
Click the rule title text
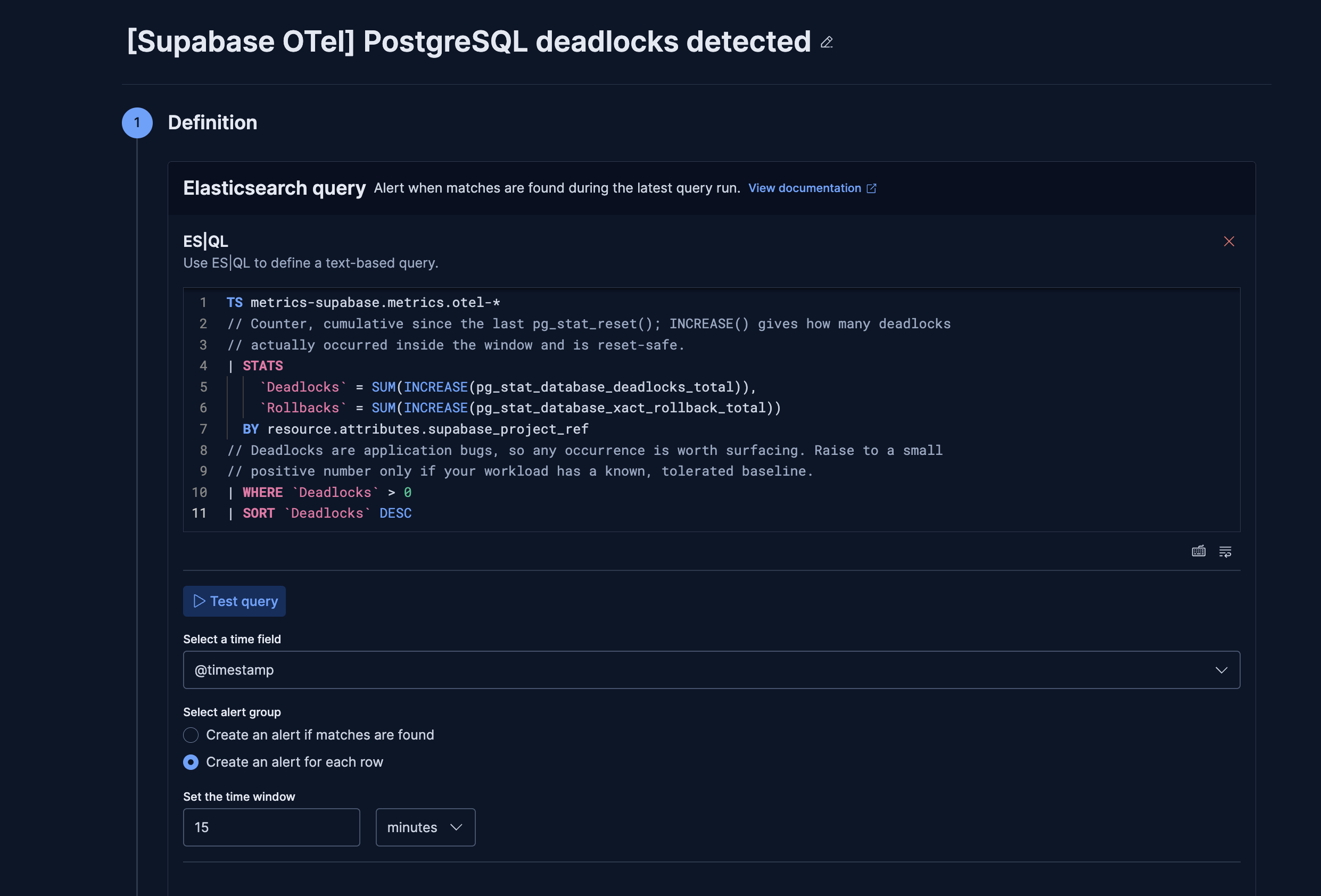click(x=468, y=42)
